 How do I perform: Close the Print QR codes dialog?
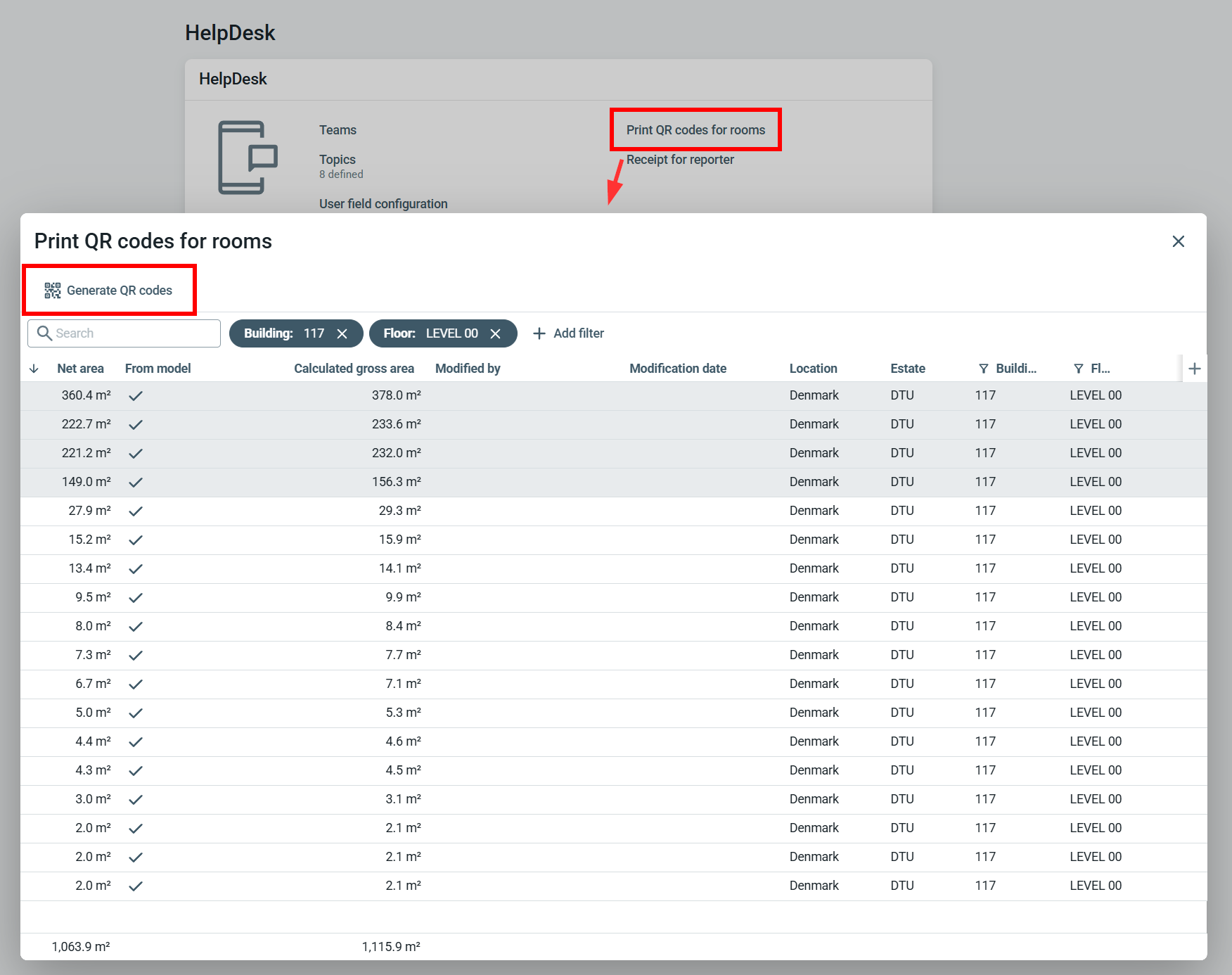tap(1179, 241)
